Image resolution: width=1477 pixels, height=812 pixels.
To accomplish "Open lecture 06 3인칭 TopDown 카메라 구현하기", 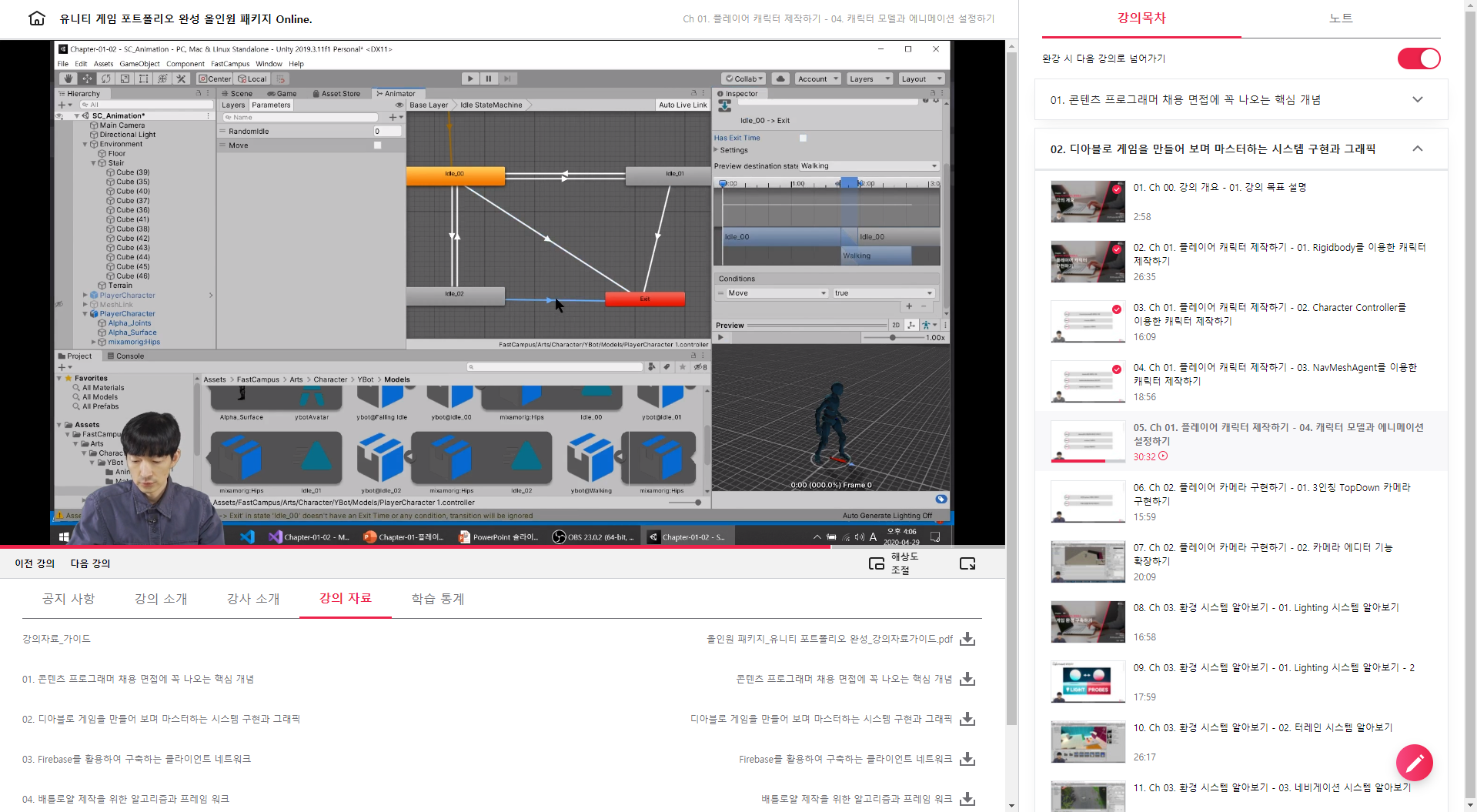I will 1241,501.
